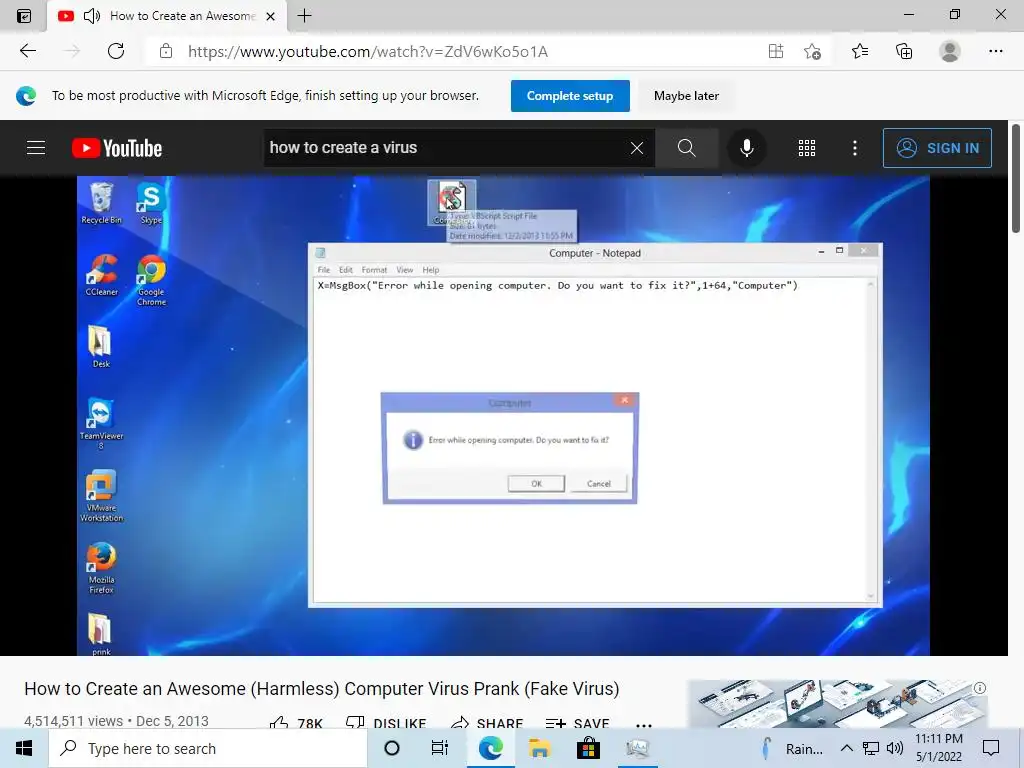Viewport: 1024px width, 768px height.
Task: Open the notification center
Action: 991,748
